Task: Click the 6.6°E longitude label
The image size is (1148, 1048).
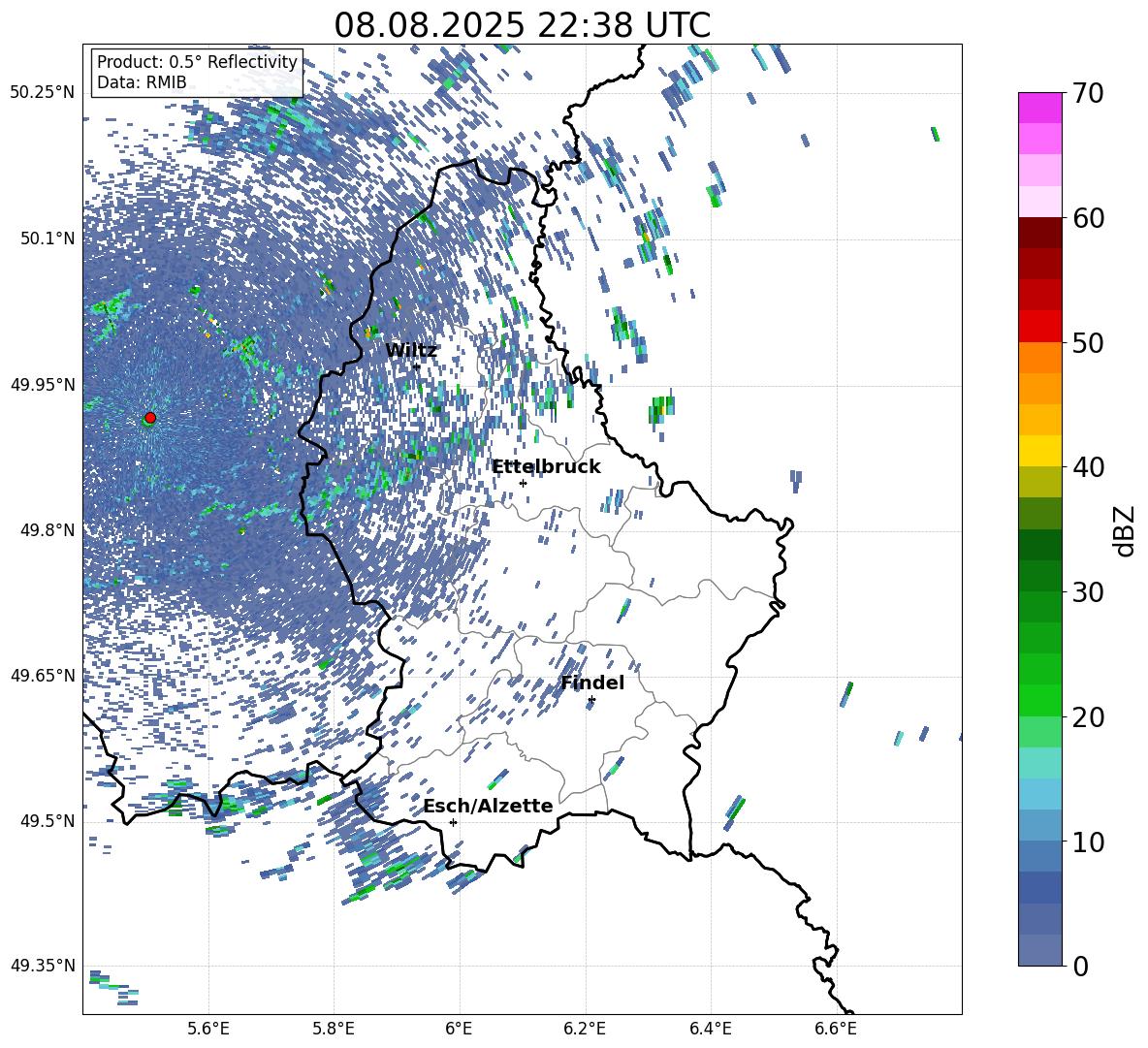Action: coord(836,1029)
